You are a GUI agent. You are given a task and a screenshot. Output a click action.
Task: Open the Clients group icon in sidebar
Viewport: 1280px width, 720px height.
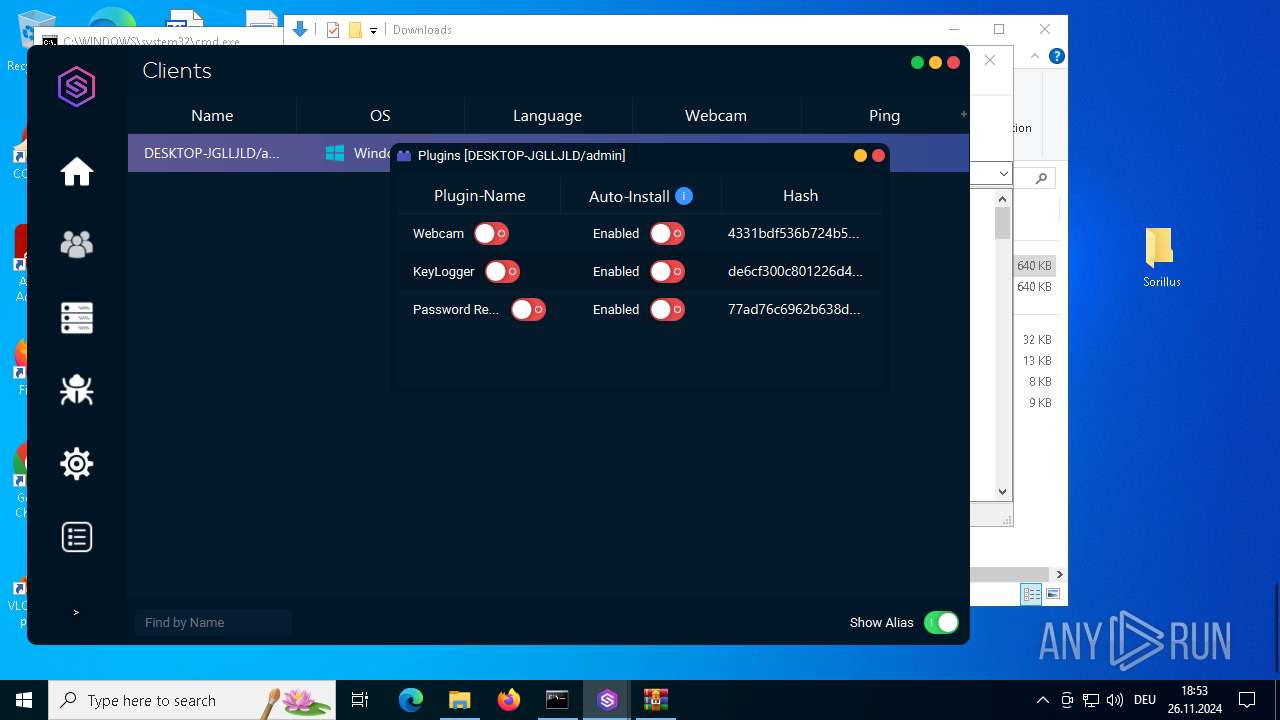77,244
